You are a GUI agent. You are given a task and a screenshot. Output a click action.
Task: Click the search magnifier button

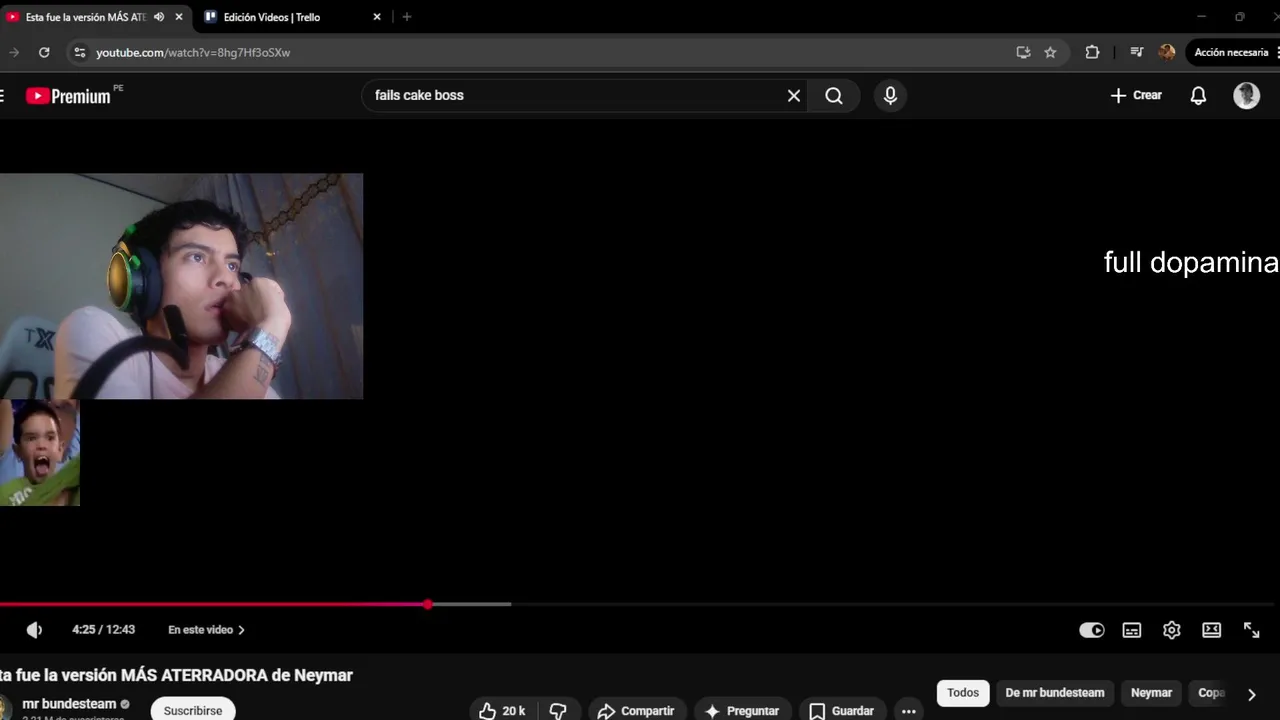click(834, 96)
